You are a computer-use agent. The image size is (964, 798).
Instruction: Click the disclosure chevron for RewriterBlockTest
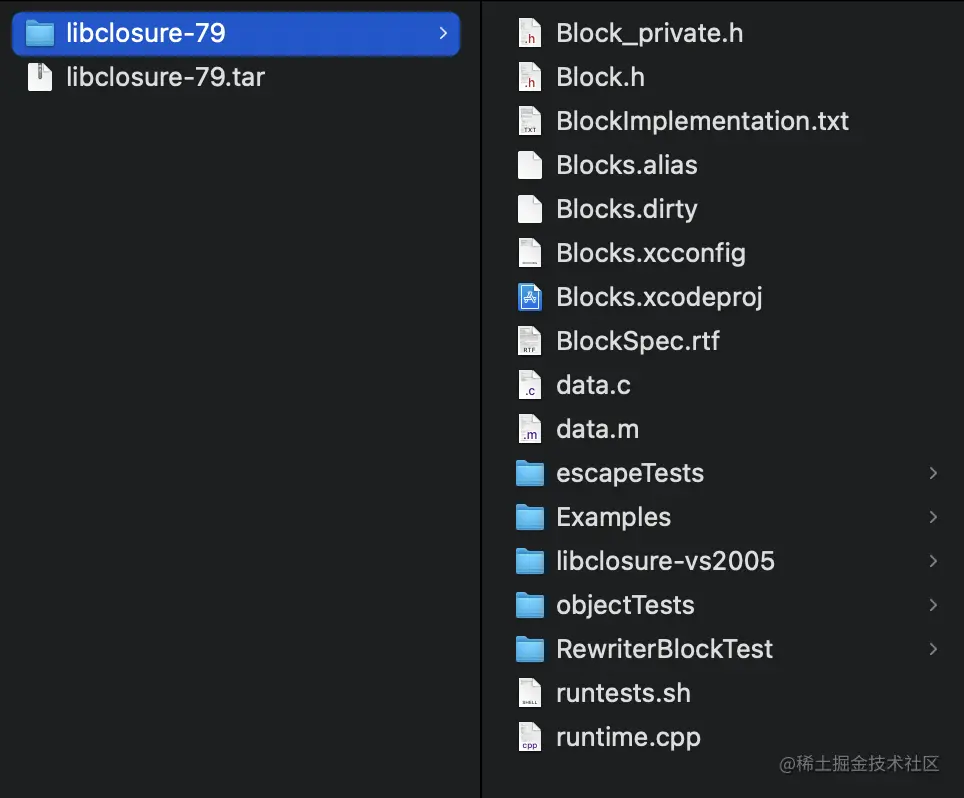coord(932,648)
